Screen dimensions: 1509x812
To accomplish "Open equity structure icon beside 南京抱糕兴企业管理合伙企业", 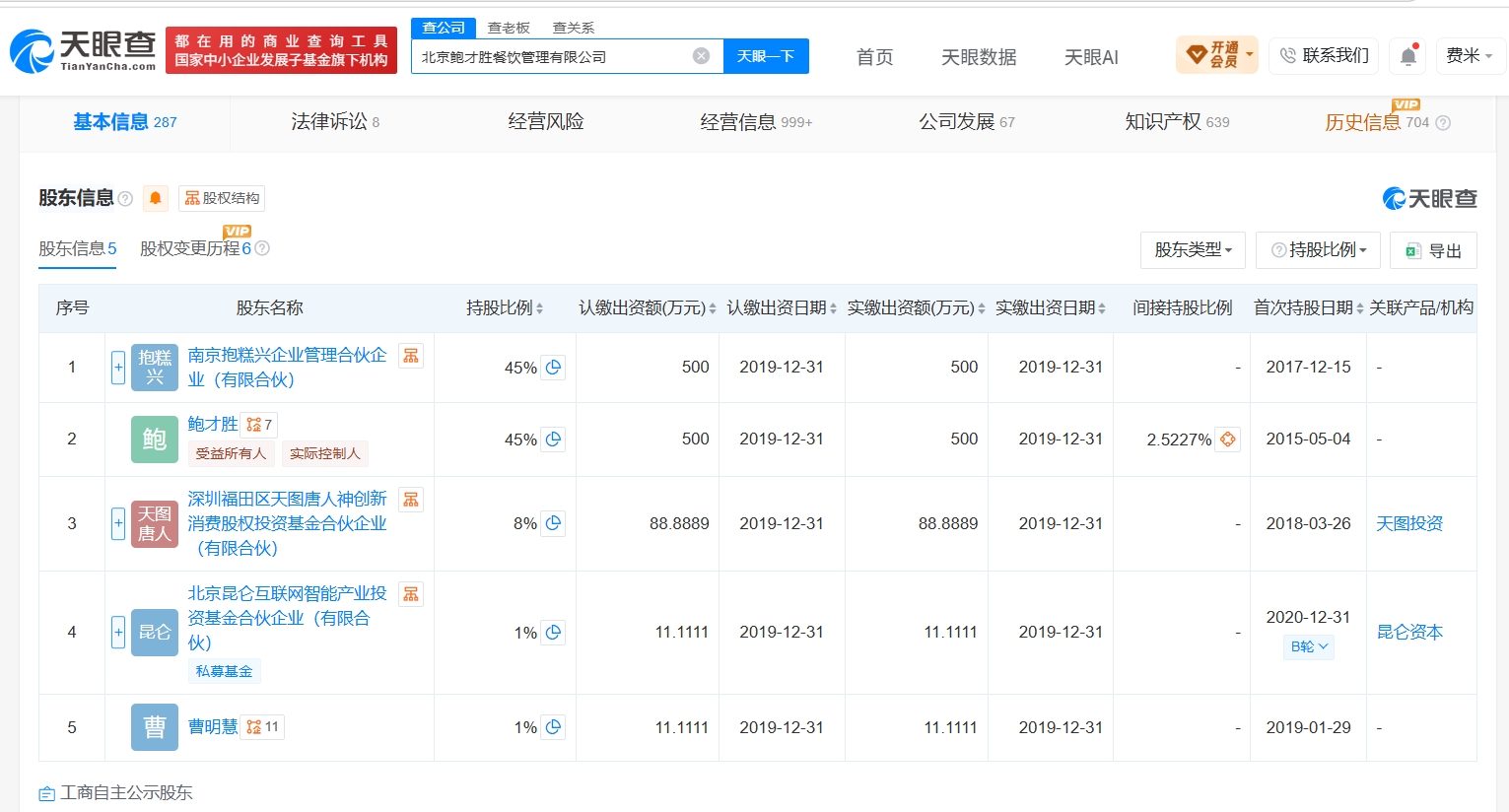I will pyautogui.click(x=411, y=356).
